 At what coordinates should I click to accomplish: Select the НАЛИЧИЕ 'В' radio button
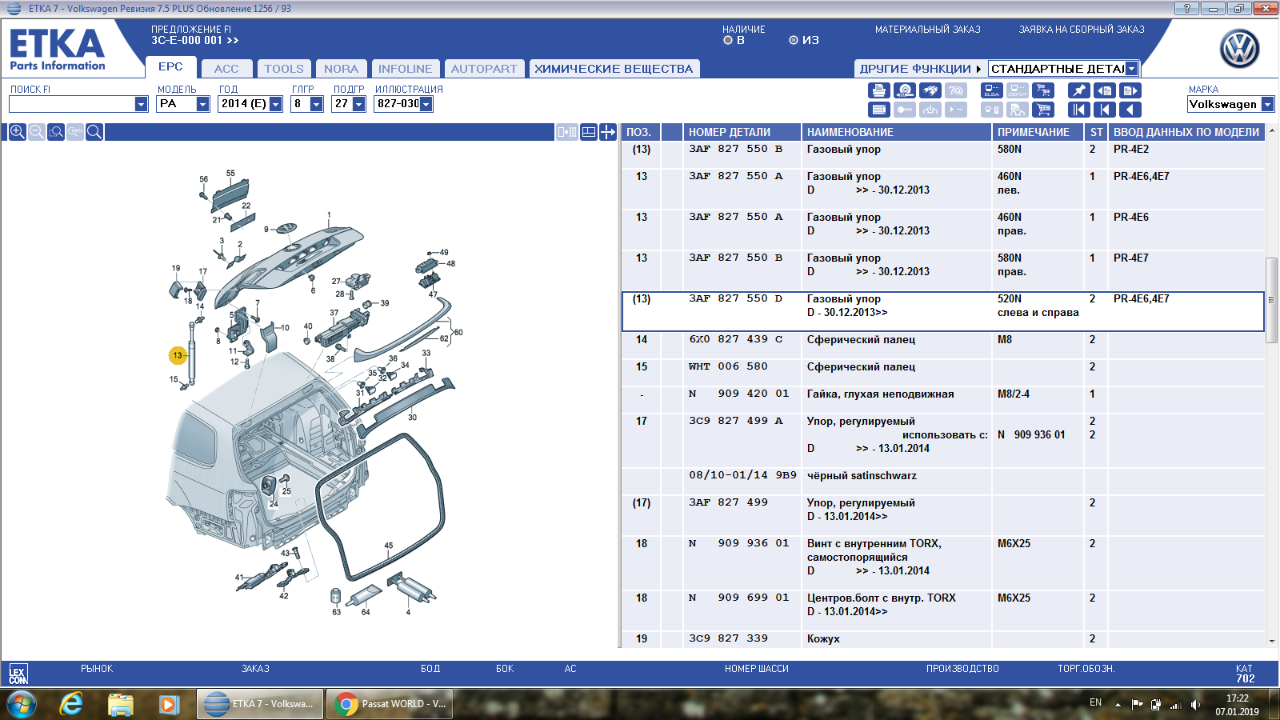tap(728, 41)
